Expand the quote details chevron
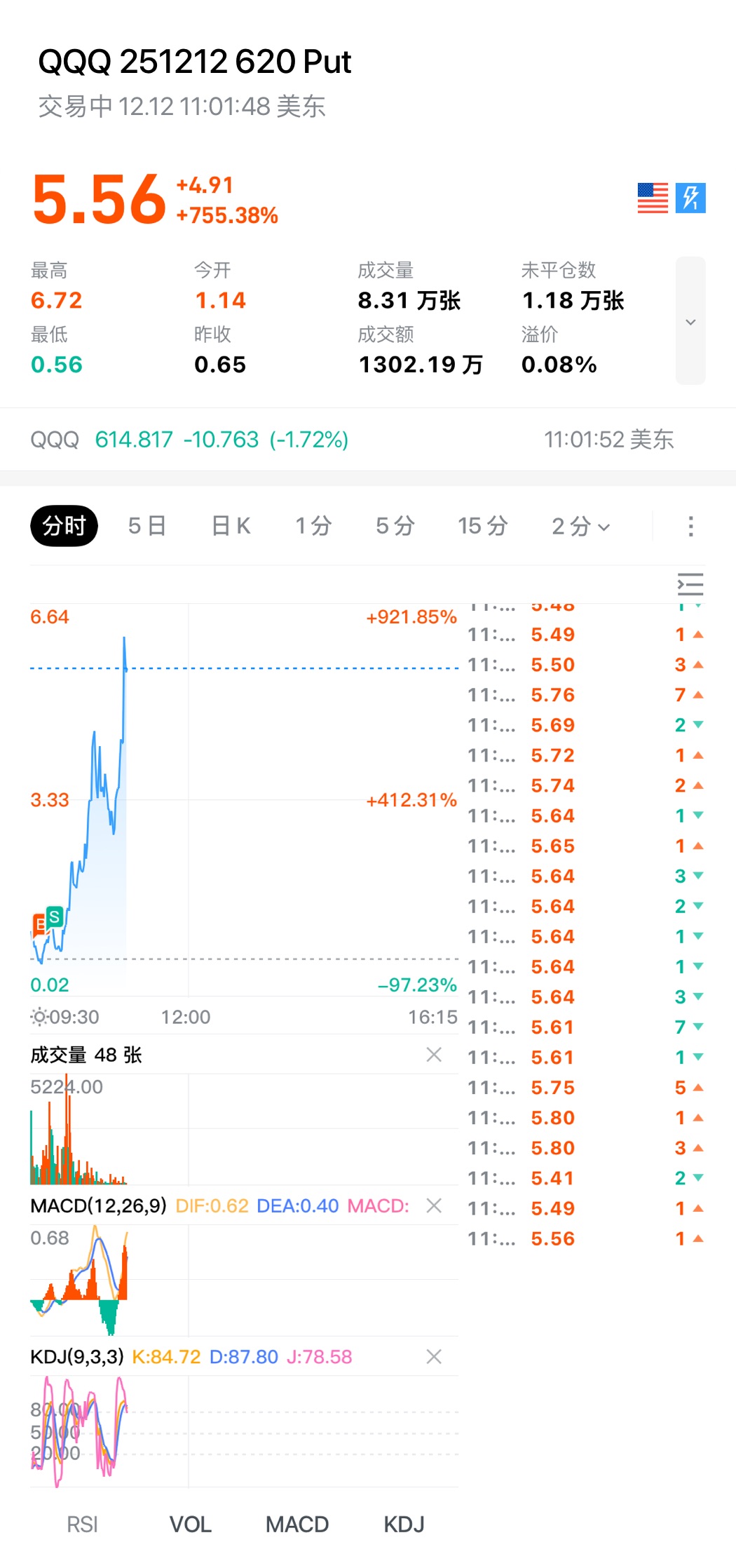The height and width of the screenshot is (1568, 736). 690,322
